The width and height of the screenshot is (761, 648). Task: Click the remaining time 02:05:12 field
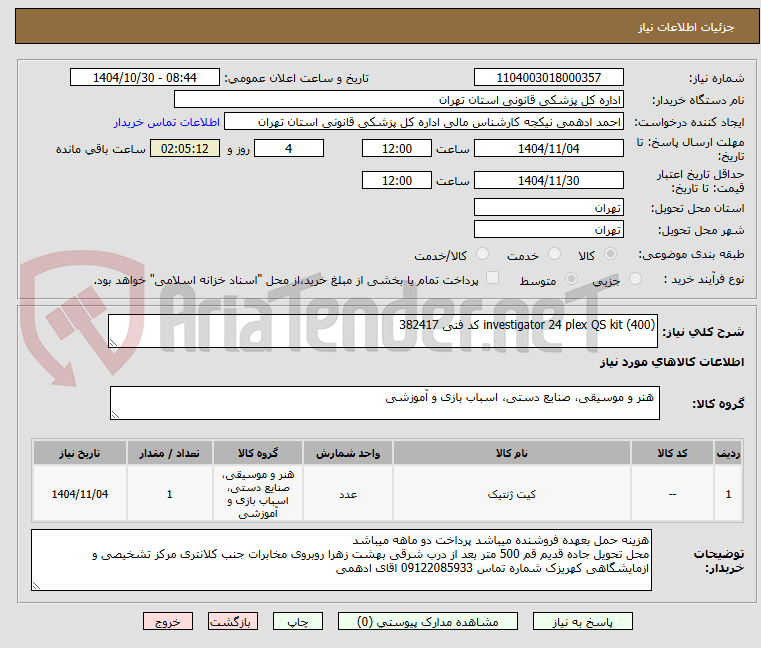click(x=185, y=149)
